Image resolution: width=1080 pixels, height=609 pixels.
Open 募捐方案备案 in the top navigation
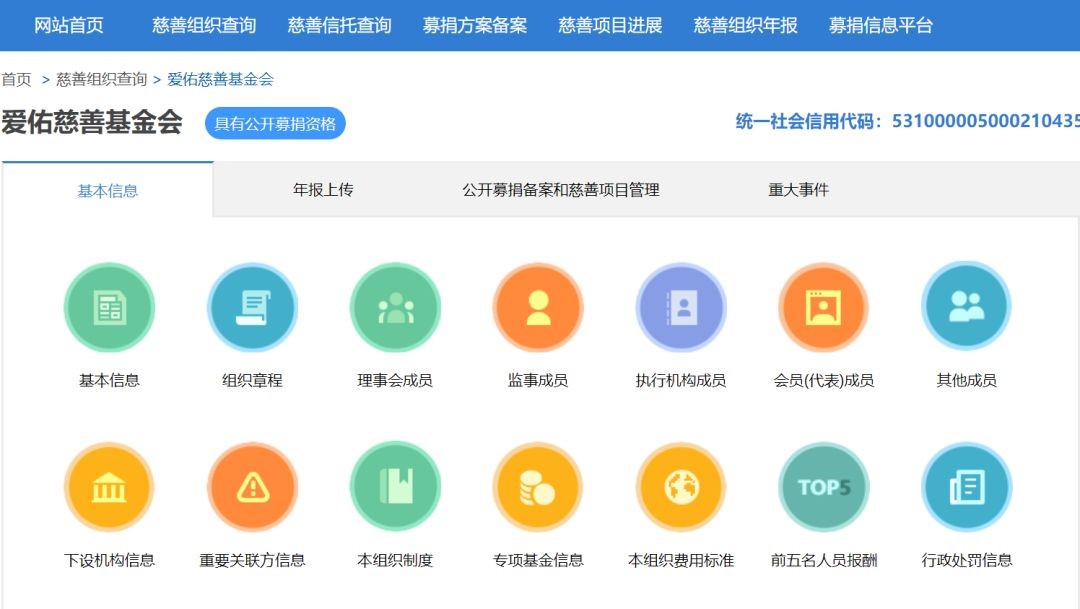coord(475,25)
